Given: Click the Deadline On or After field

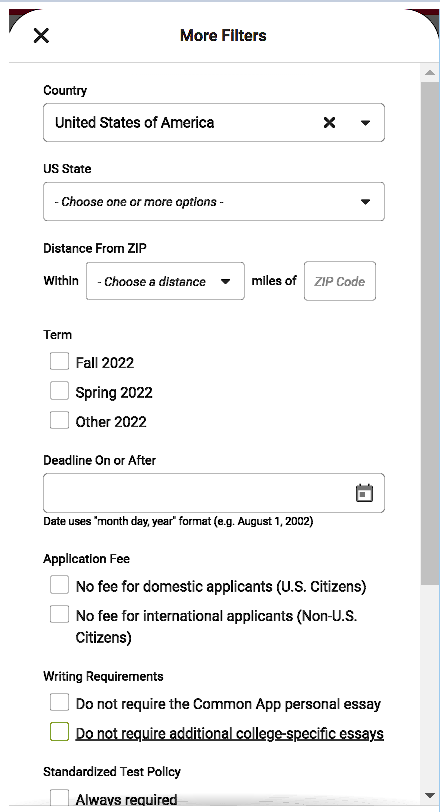Looking at the screenshot, I should [x=214, y=493].
